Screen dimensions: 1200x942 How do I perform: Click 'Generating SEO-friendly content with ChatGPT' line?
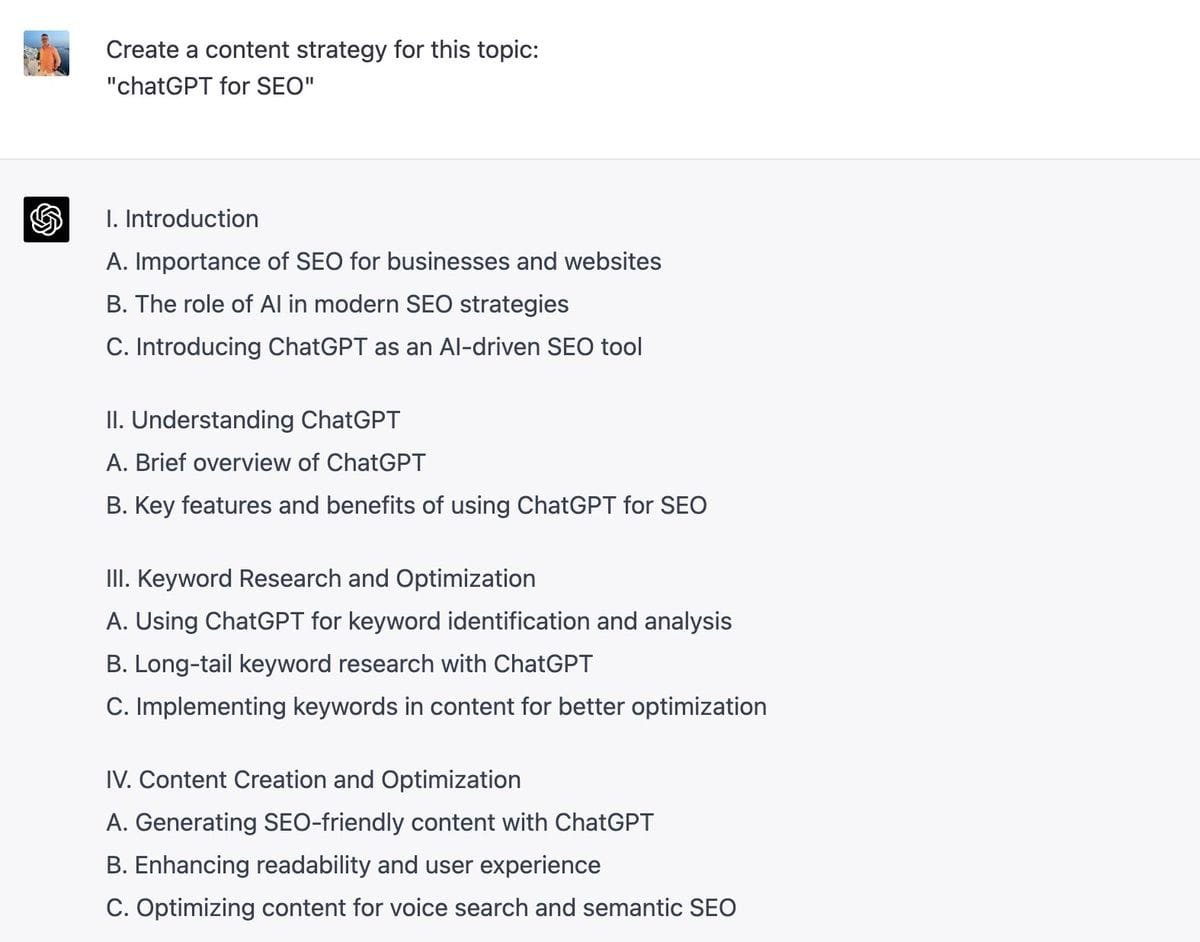(380, 823)
